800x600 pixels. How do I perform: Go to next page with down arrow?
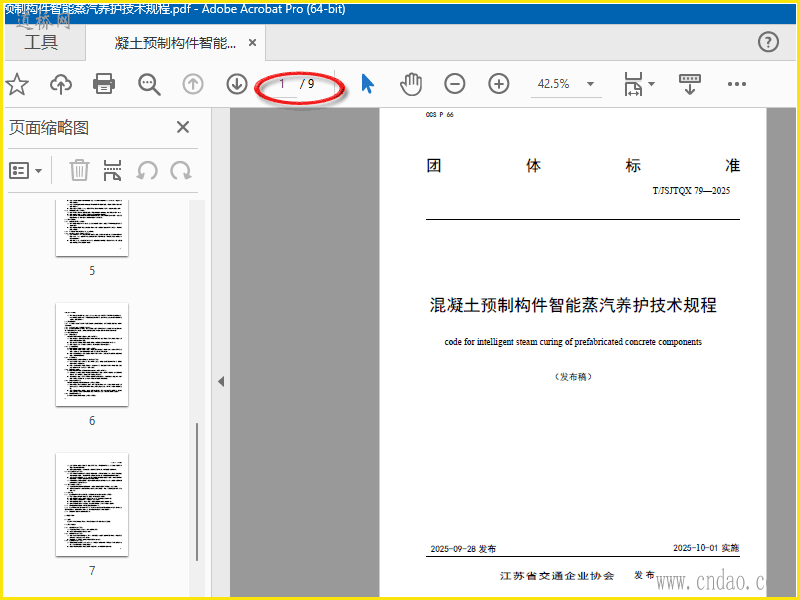[x=237, y=84]
